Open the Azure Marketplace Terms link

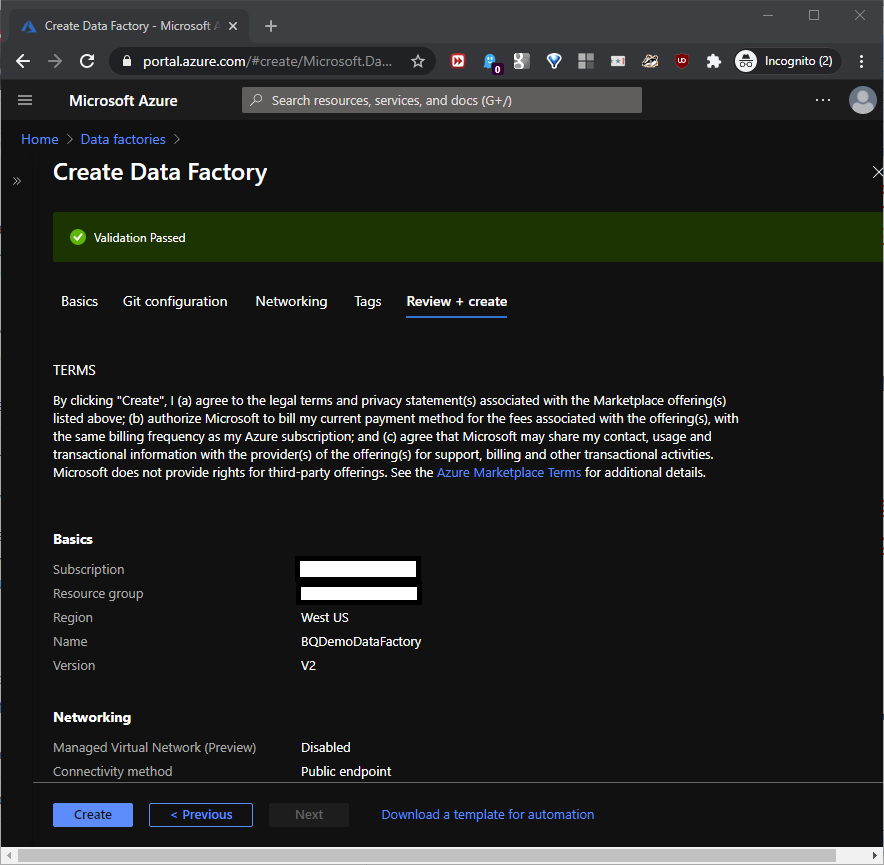tap(509, 473)
